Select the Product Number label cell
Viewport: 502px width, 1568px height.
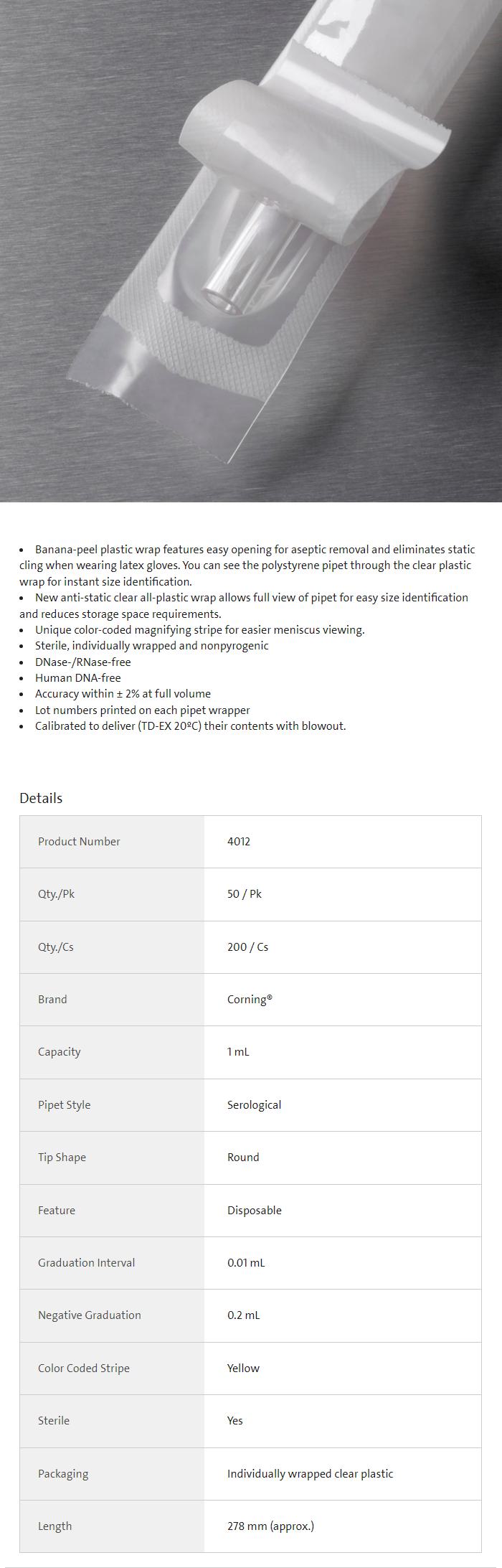79,841
